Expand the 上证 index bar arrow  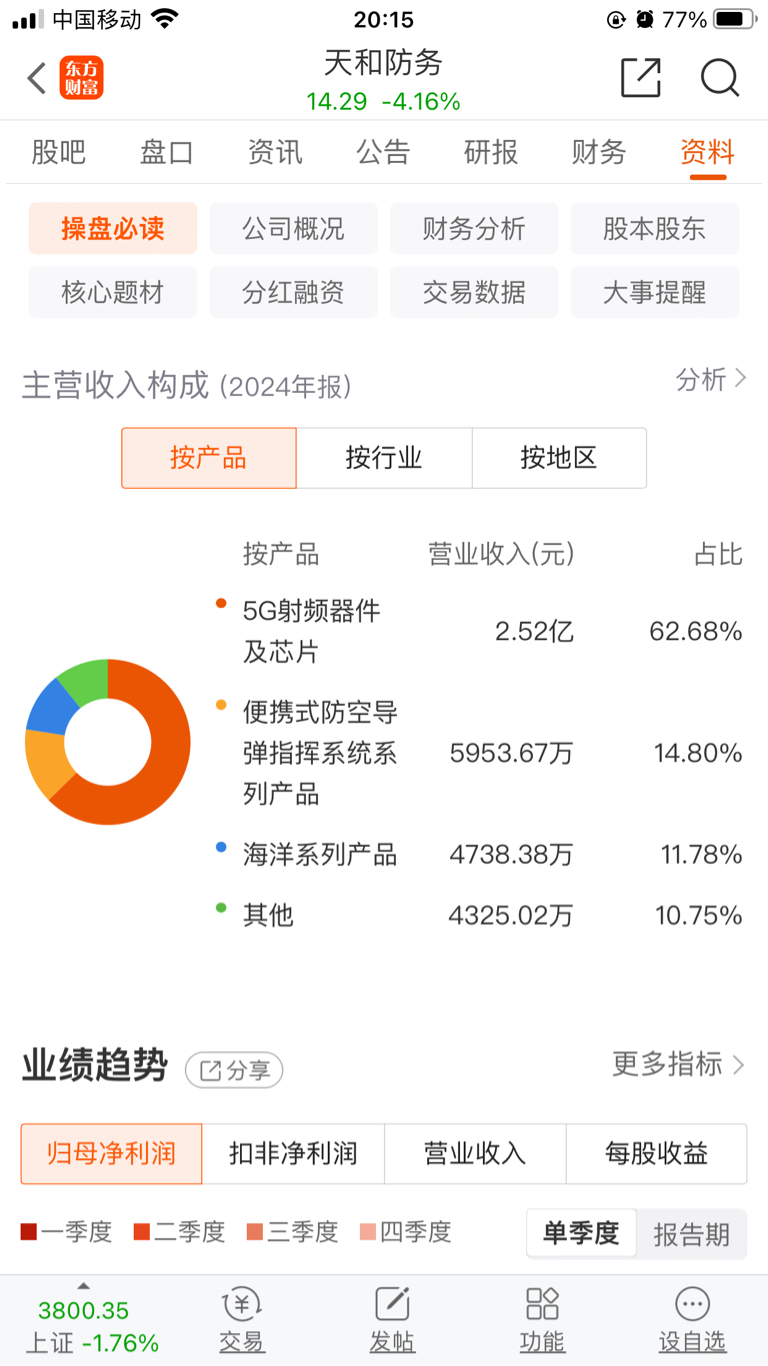(84, 1286)
